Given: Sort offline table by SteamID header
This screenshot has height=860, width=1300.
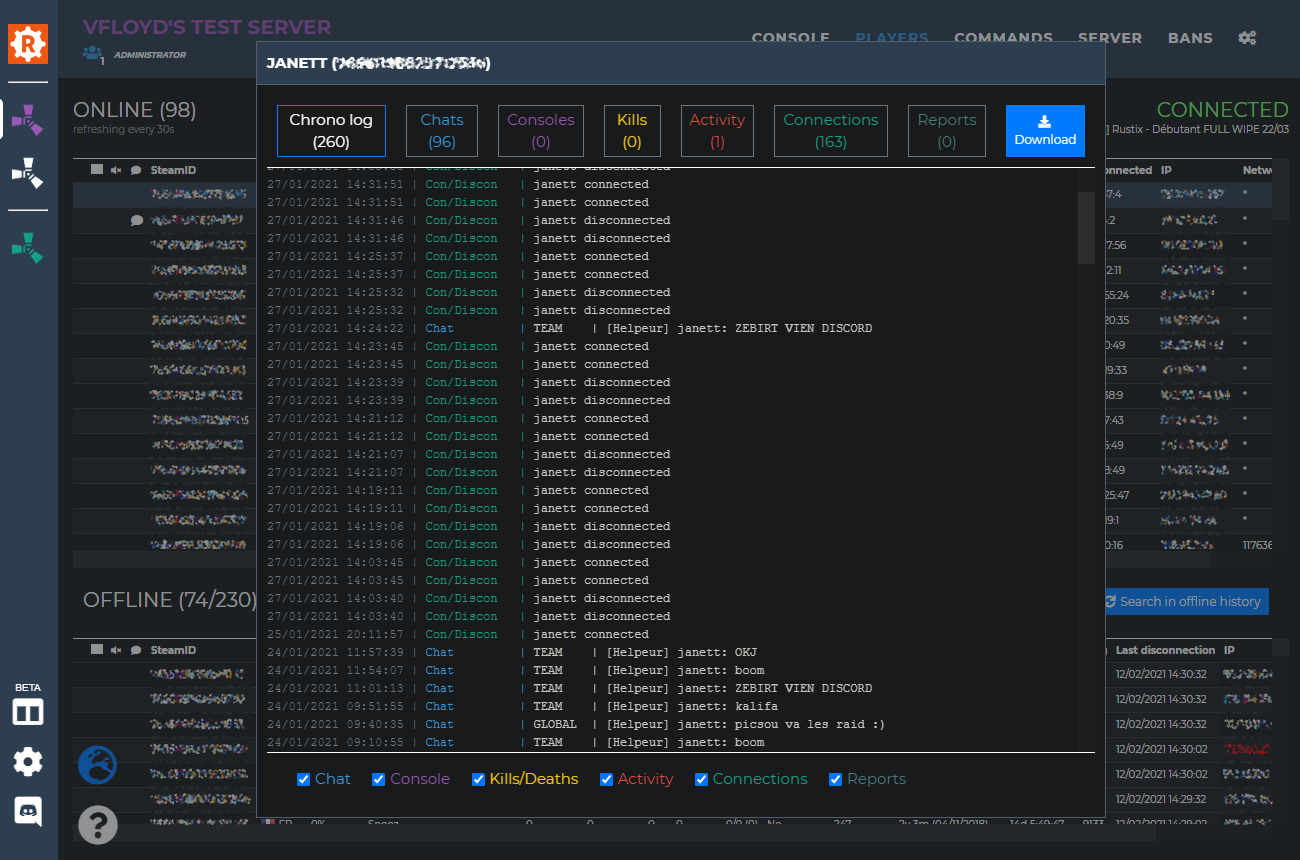Looking at the screenshot, I should pos(173,650).
